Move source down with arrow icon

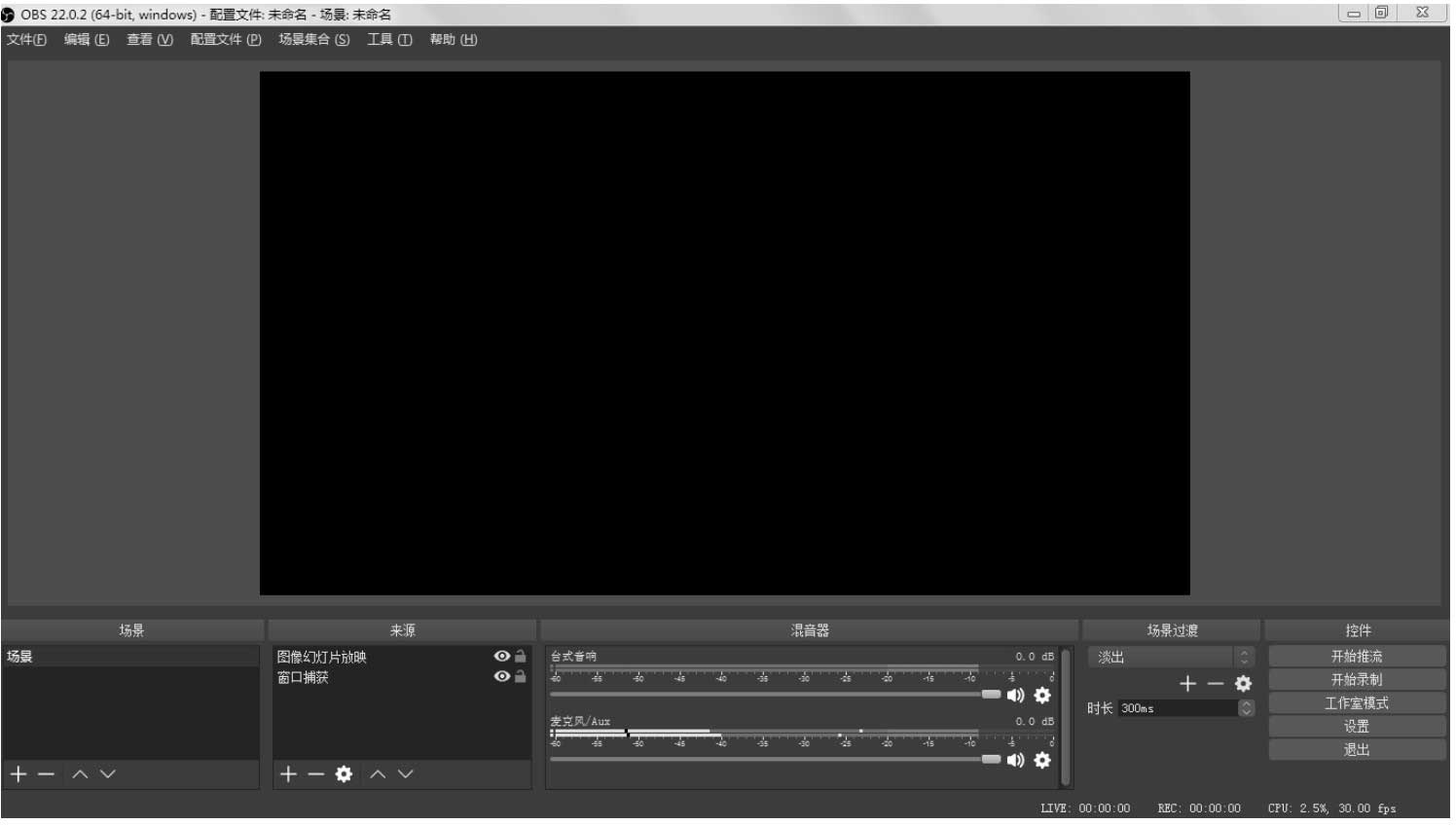406,774
